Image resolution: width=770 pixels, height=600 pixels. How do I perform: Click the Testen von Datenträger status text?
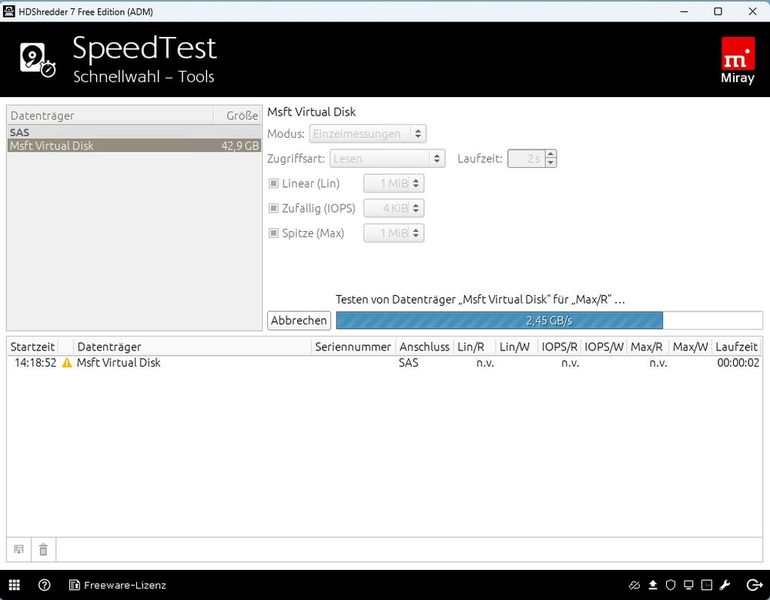pos(480,300)
